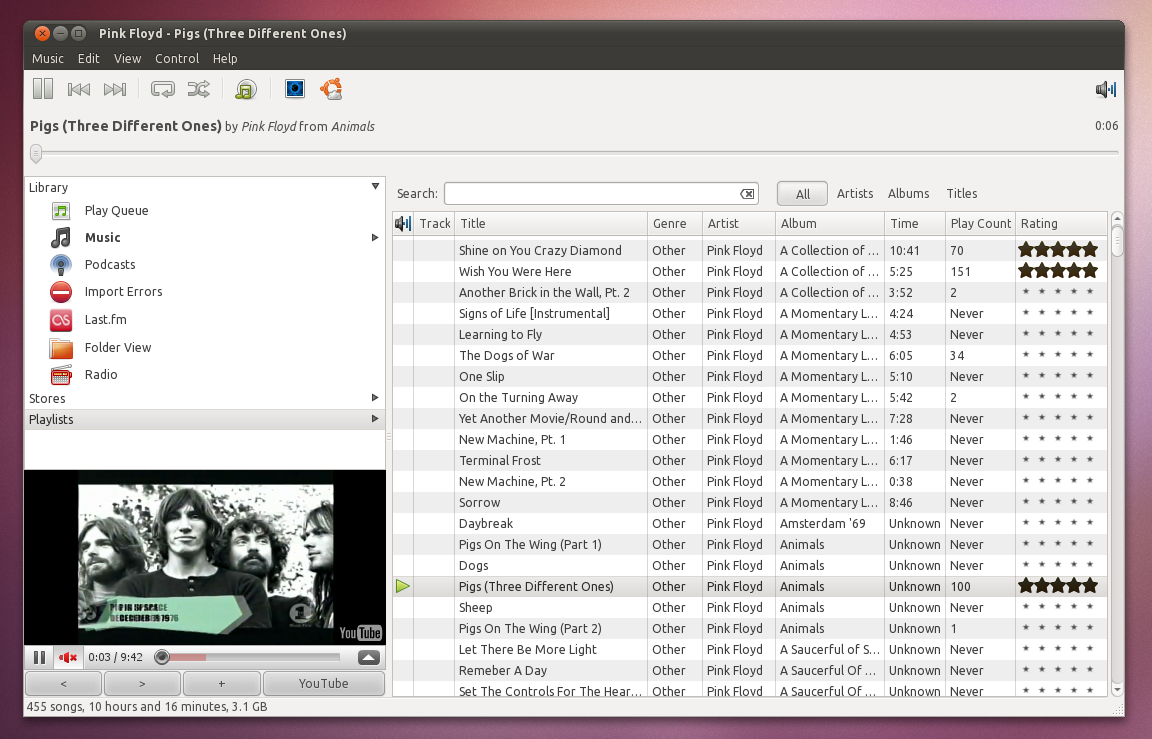Viewport: 1152px width, 739px height.
Task: Click the + button under the video
Action: point(221,683)
